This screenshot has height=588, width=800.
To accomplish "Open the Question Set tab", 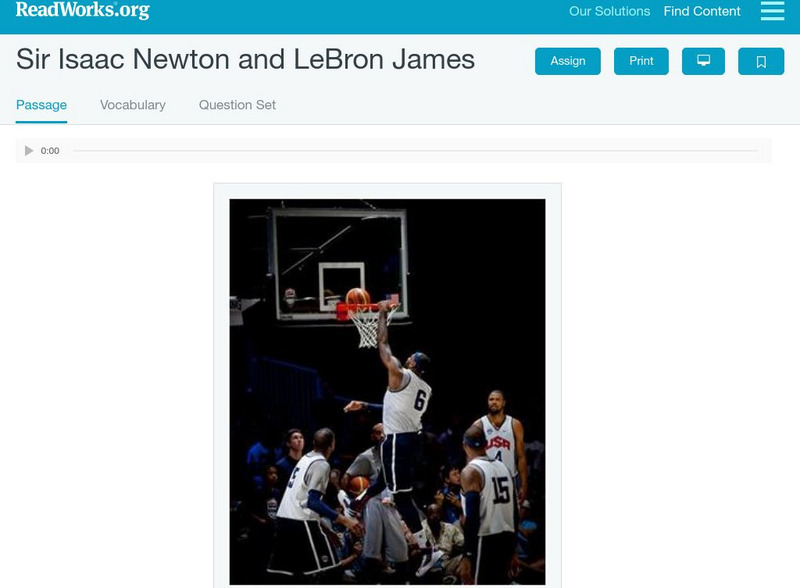I will (237, 105).
